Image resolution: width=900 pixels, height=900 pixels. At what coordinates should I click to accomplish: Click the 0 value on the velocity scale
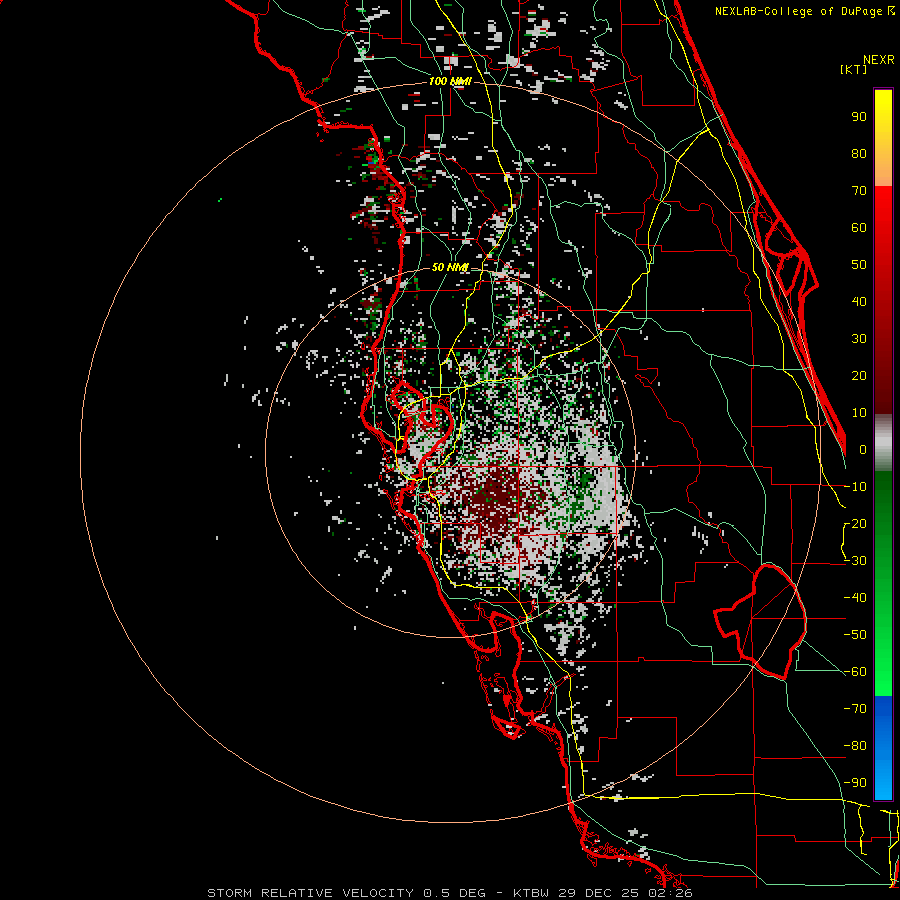(x=863, y=449)
